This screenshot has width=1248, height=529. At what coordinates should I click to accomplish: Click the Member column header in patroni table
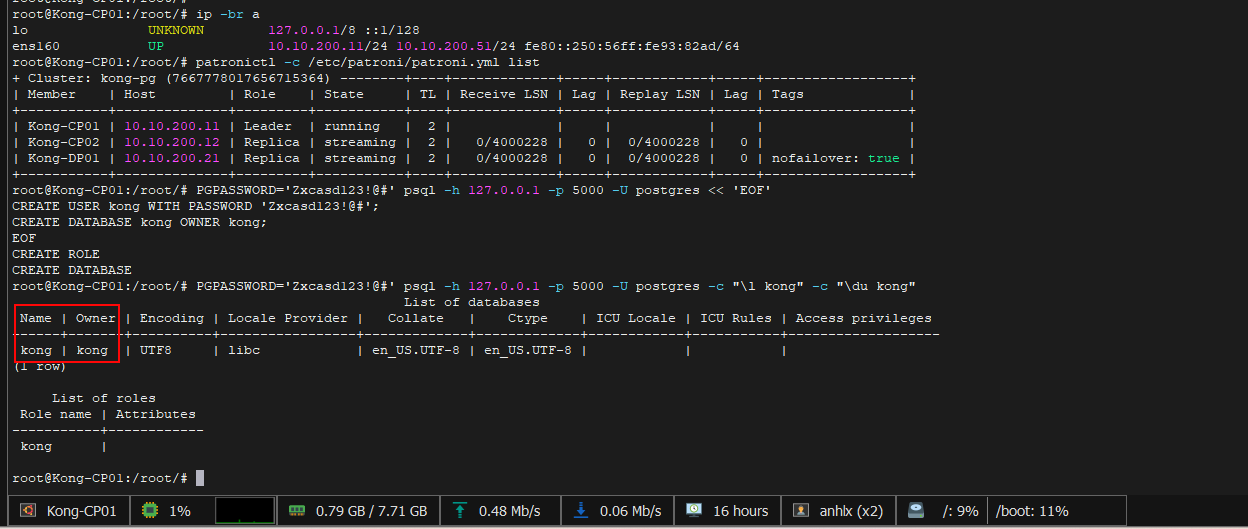[52, 94]
